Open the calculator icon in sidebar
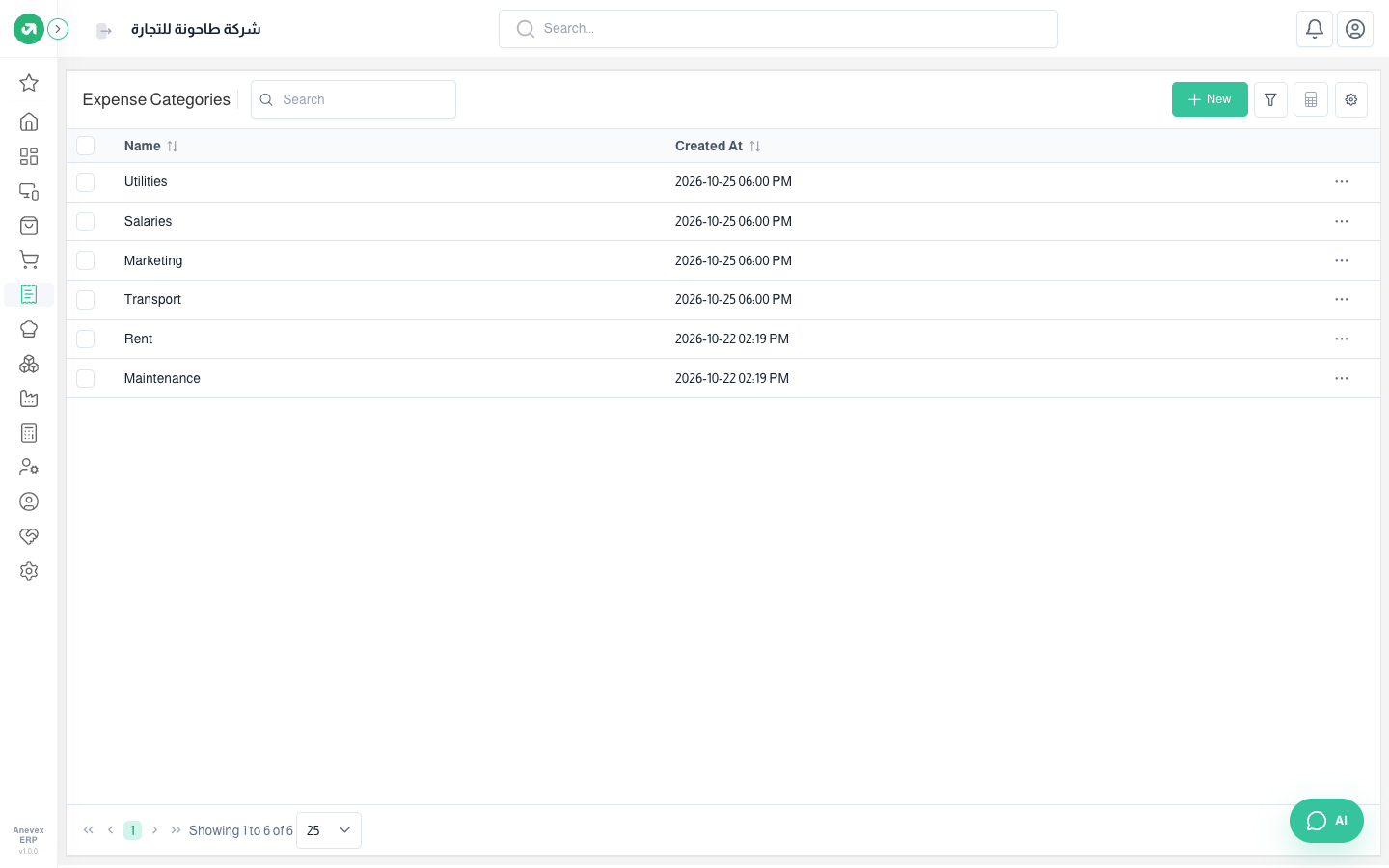The width and height of the screenshot is (1389, 868). [x=29, y=433]
